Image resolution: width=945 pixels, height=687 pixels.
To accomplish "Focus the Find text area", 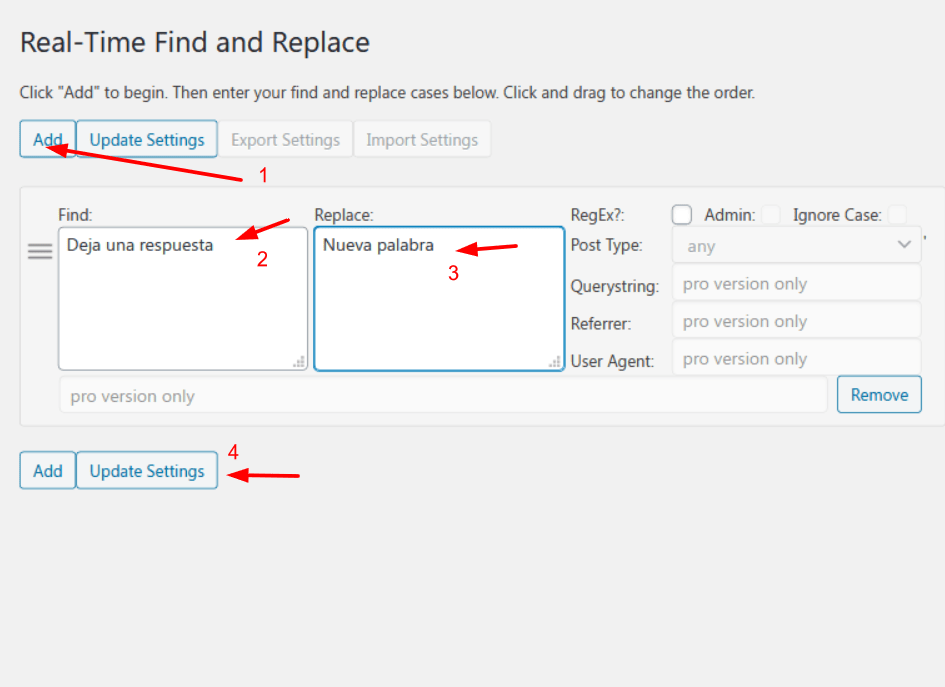I will click(x=183, y=299).
